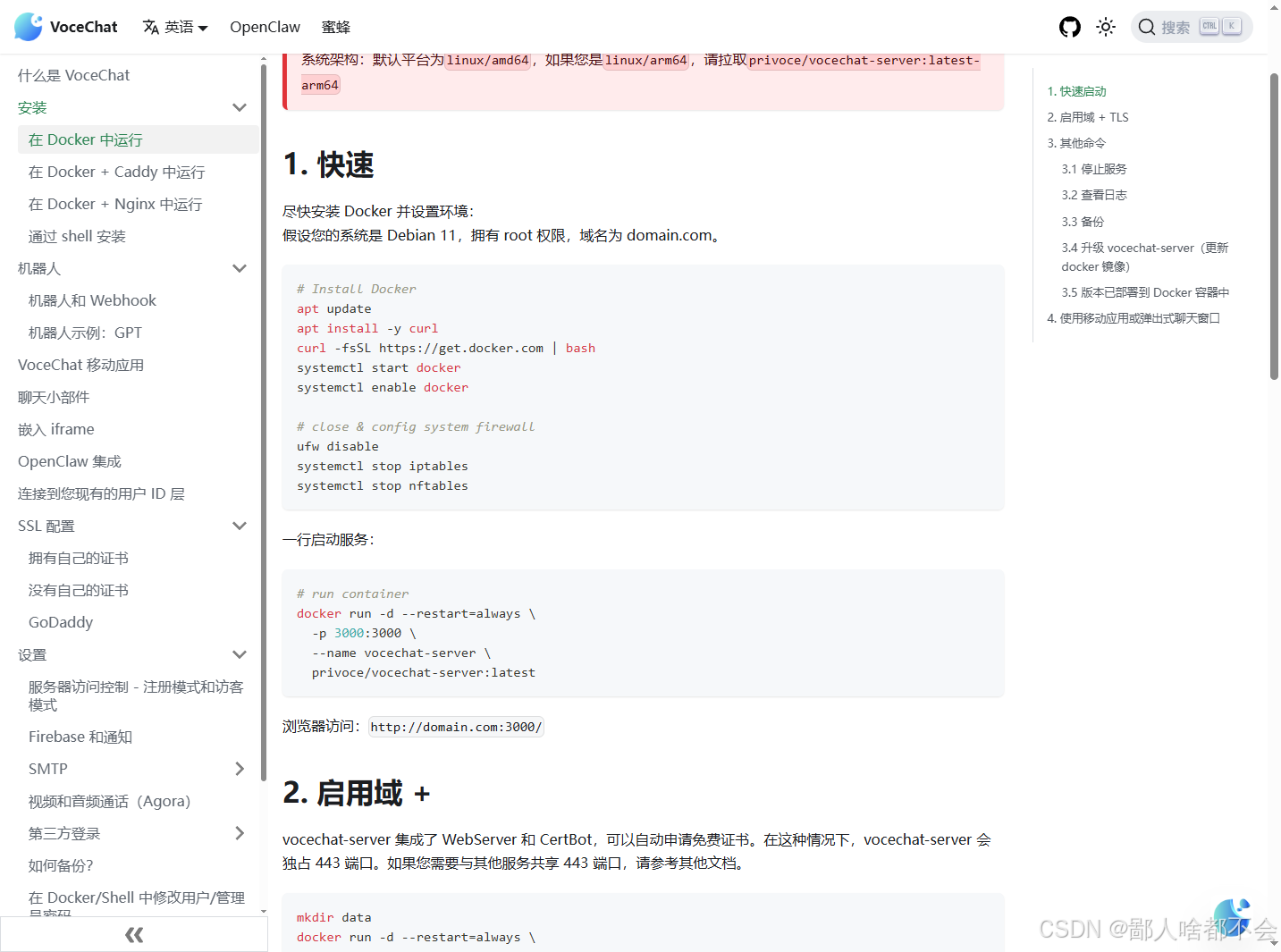Viewport: 1281px width, 952px height.
Task: Jump to 3.5 版本已部署到 Docker 容器中
Action: (x=1145, y=292)
